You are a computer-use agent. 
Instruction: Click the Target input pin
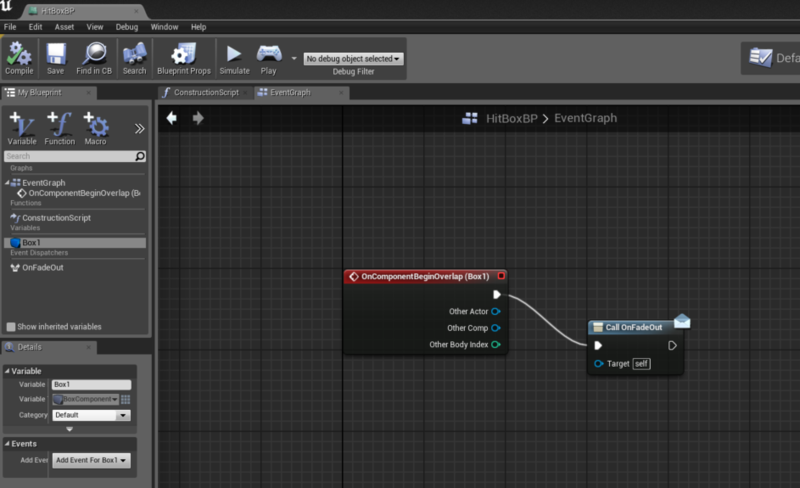coord(599,363)
